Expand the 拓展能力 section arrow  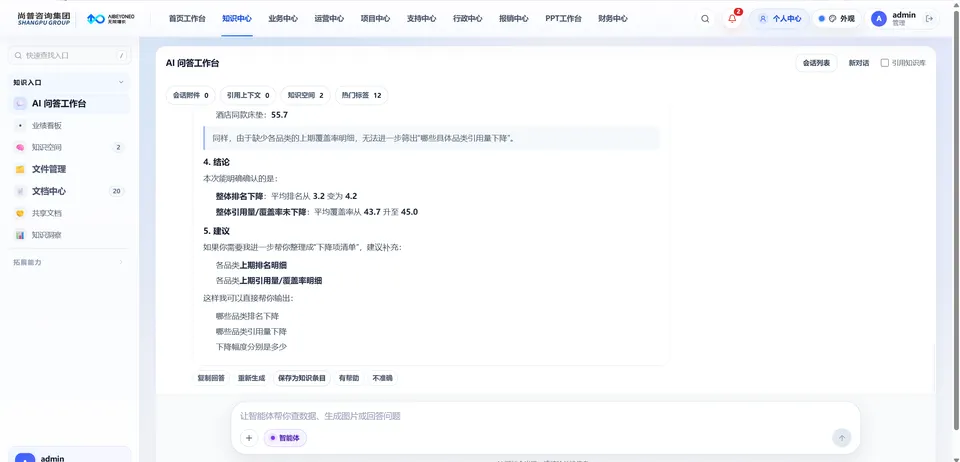[121, 262]
